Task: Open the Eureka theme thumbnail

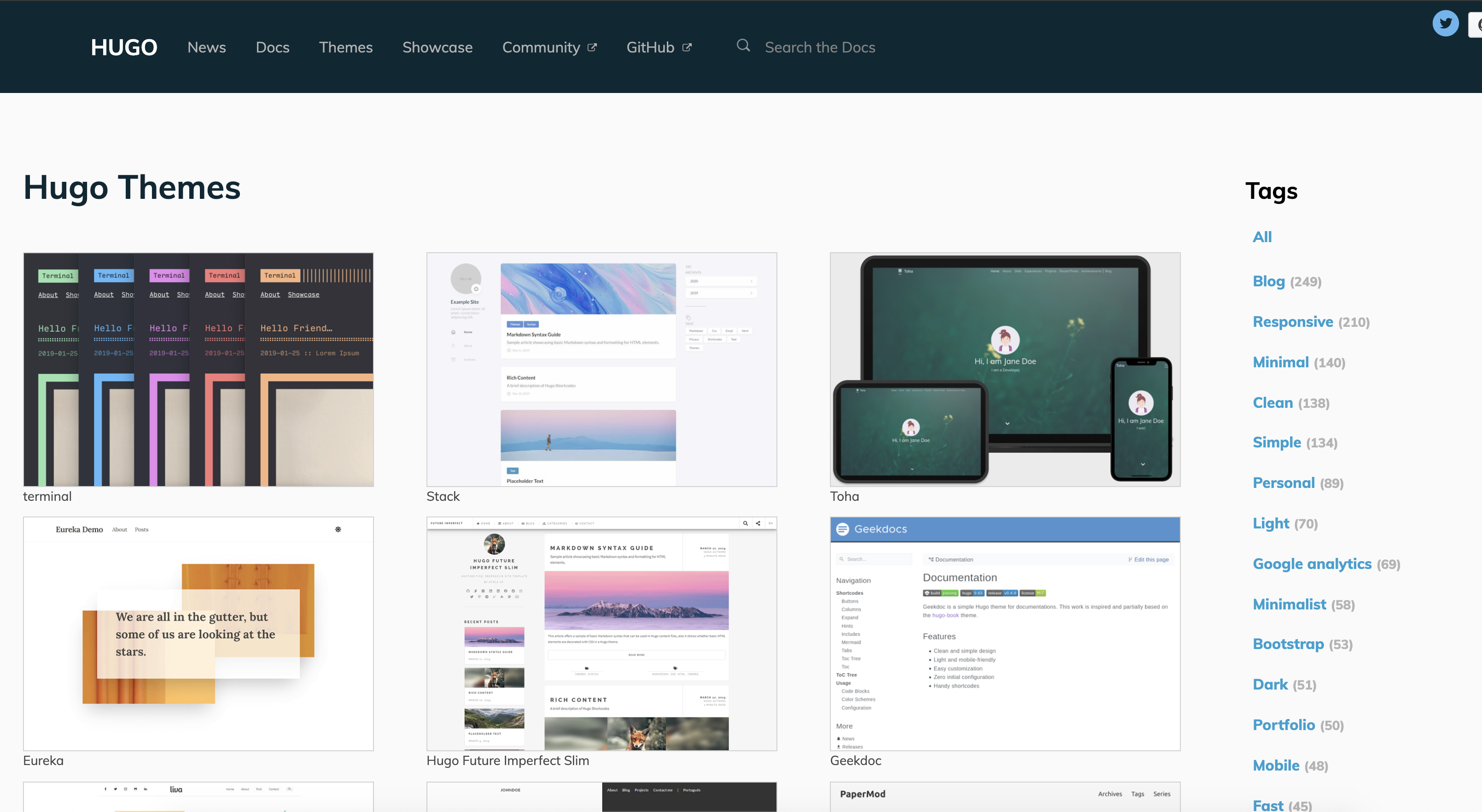Action: [198, 634]
